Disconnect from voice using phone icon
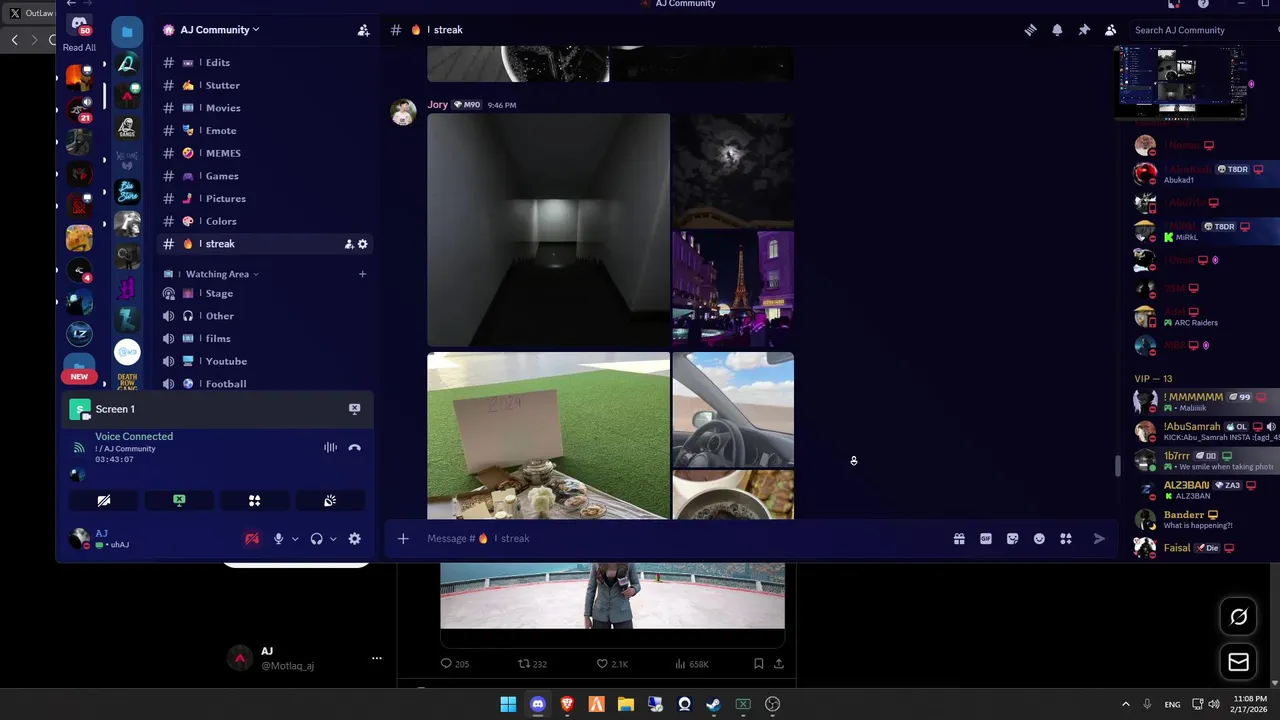The height and width of the screenshot is (720, 1280). pos(354,447)
